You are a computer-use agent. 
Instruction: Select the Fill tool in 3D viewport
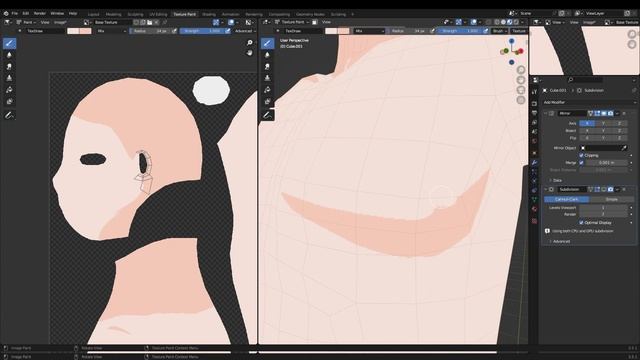point(267,89)
